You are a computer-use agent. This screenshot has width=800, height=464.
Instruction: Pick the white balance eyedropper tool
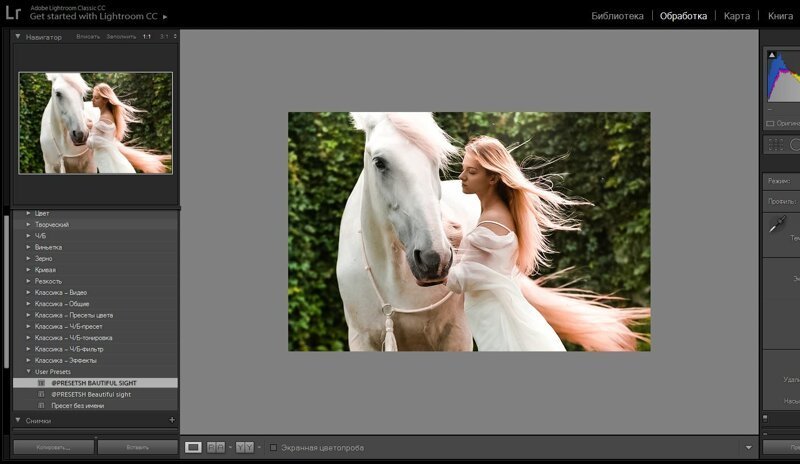coord(777,224)
